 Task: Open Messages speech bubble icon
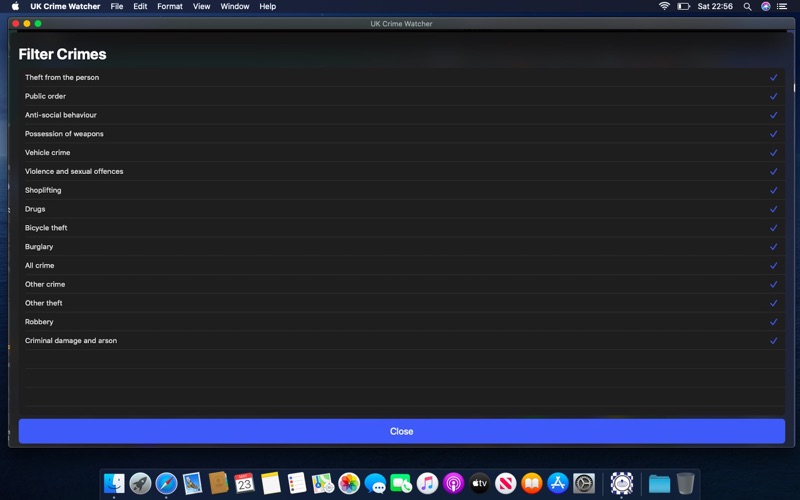pyautogui.click(x=375, y=483)
